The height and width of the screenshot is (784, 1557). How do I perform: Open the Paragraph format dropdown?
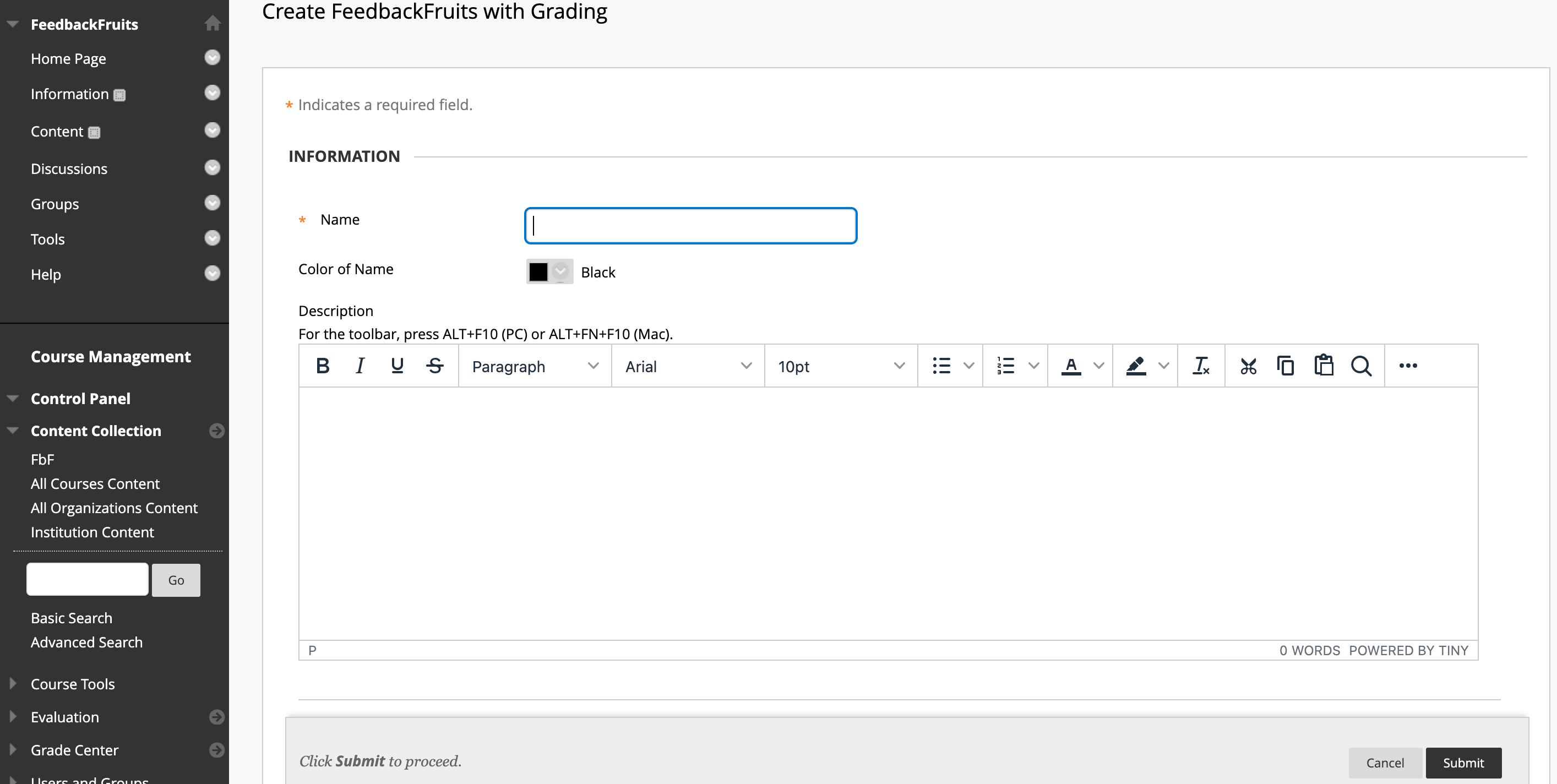point(535,366)
